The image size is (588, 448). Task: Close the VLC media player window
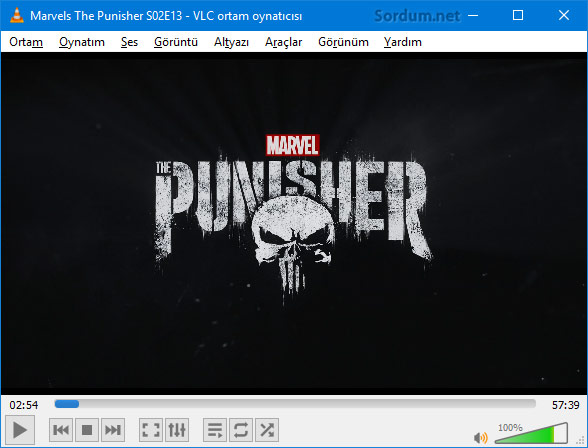[x=564, y=15]
